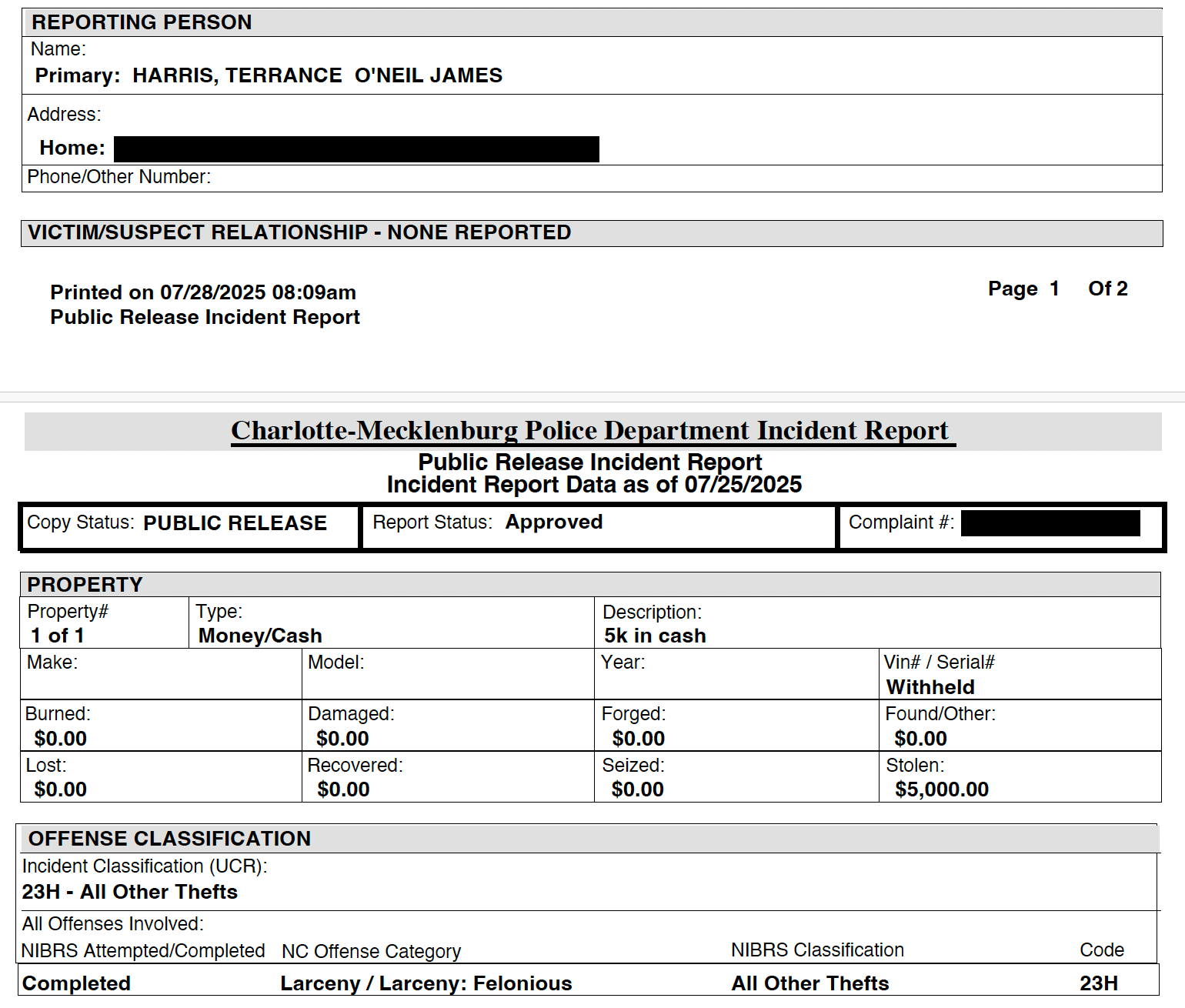Click the Larceny / Larceny: Felonious category
Image resolution: width=1185 pixels, height=1008 pixels.
pos(426,983)
